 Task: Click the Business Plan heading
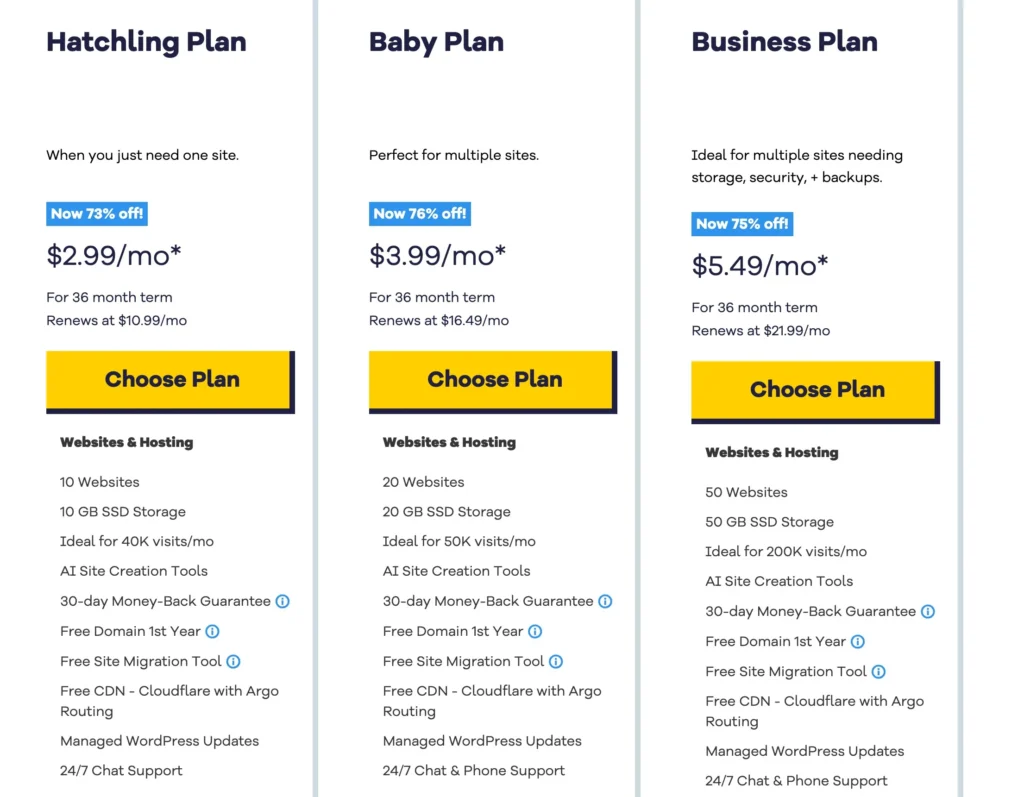tap(785, 42)
